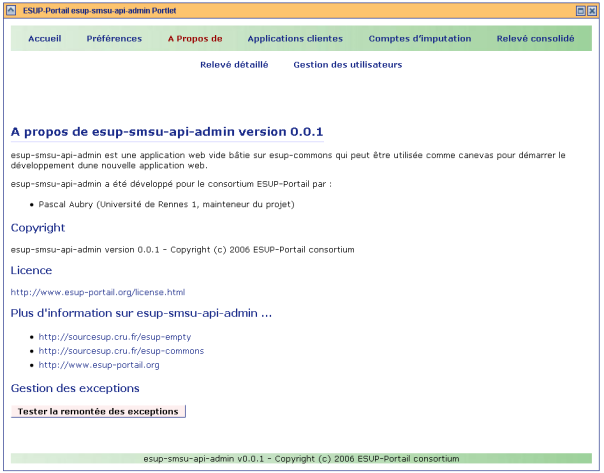This screenshot has width=604, height=473.
Task: Click the Pascal Aubry list entry
Action: pos(166,204)
